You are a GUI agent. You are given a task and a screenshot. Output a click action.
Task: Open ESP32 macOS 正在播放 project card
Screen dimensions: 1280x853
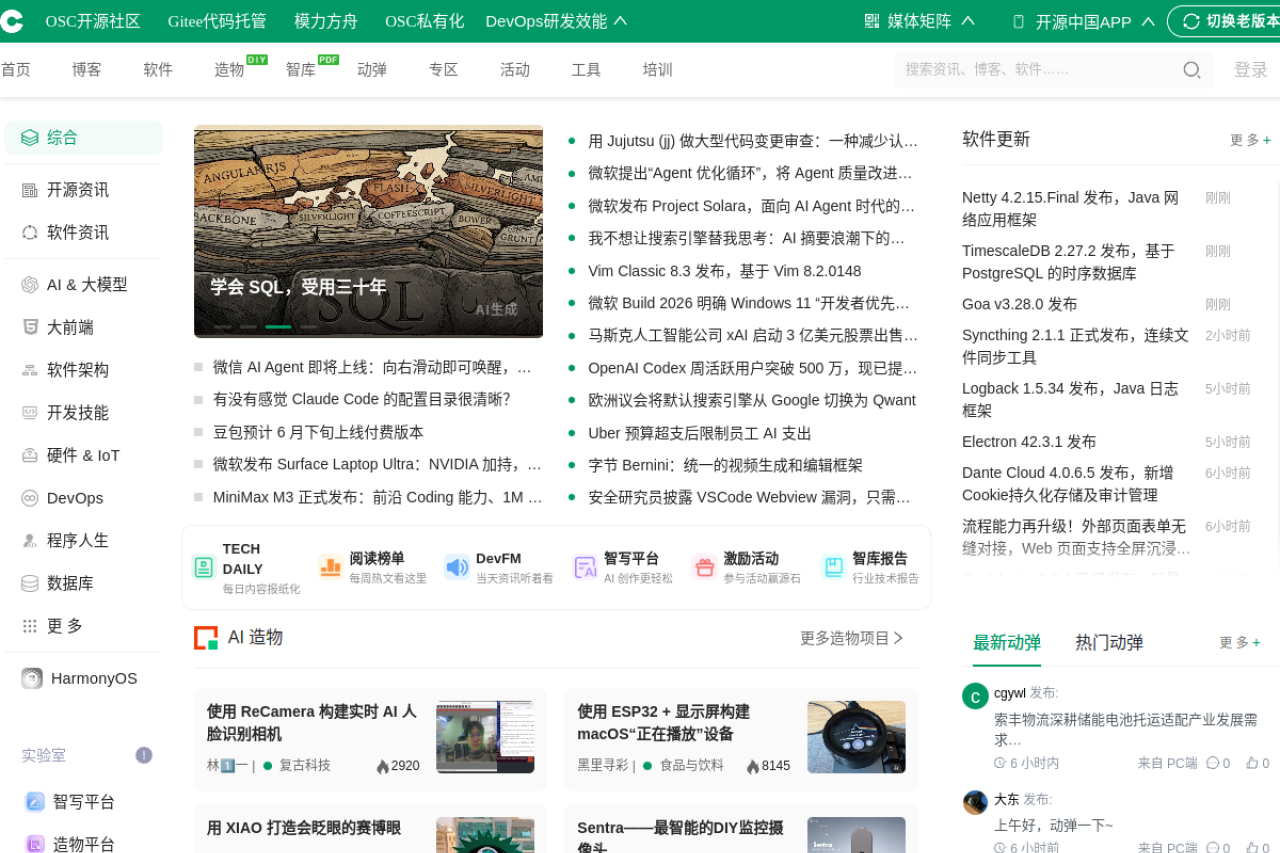741,738
